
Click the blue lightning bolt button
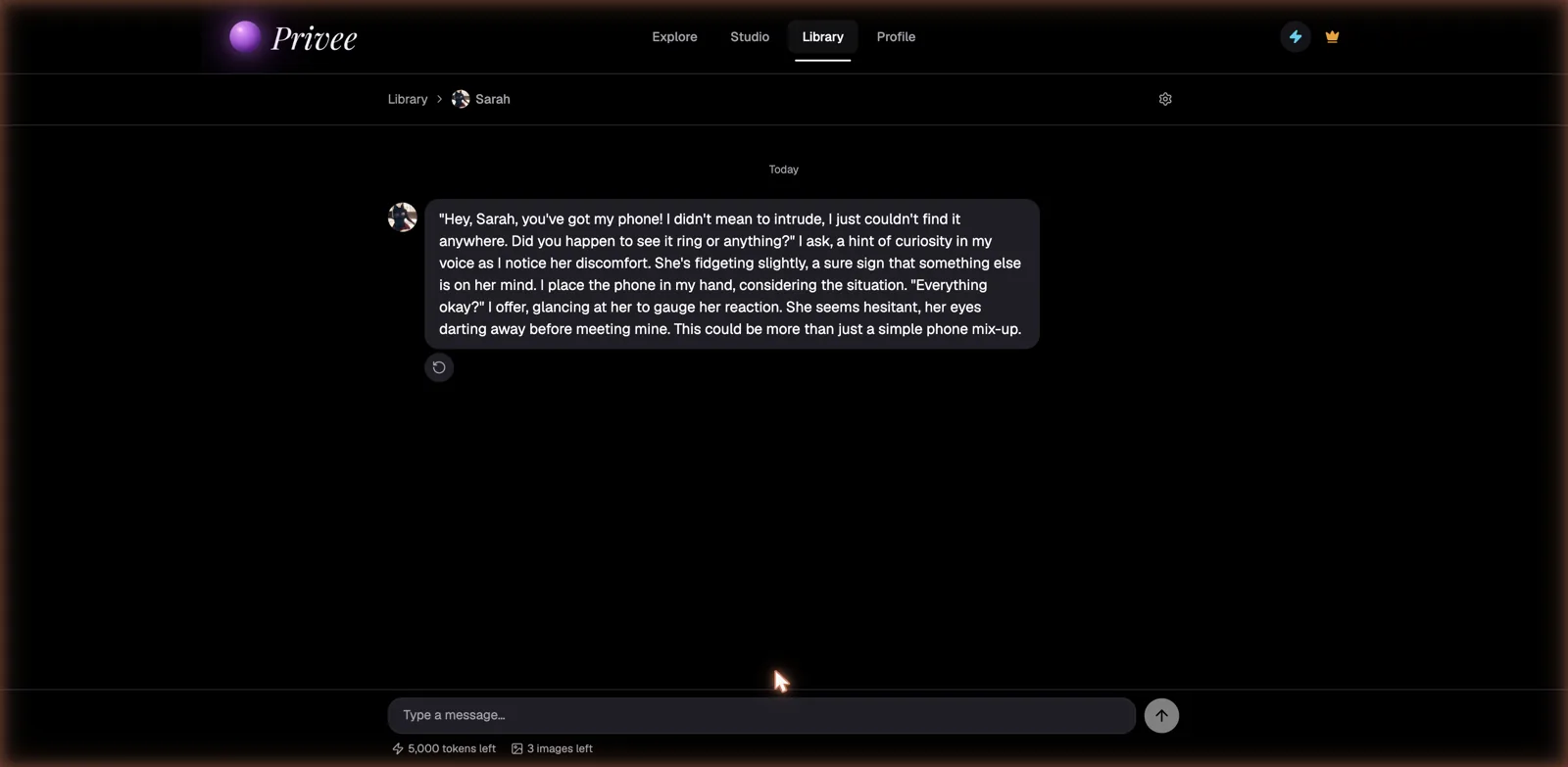[x=1296, y=36]
